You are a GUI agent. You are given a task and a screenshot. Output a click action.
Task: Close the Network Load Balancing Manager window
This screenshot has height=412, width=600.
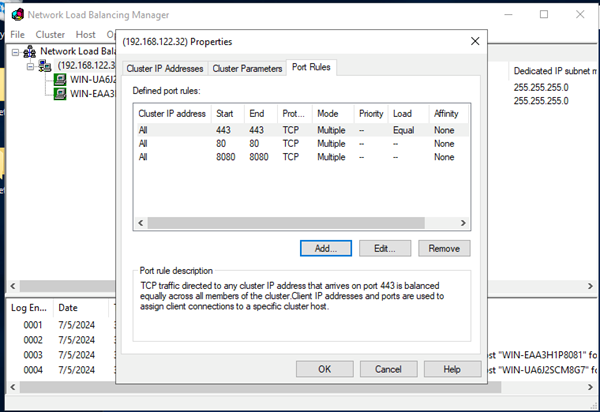coord(580,15)
